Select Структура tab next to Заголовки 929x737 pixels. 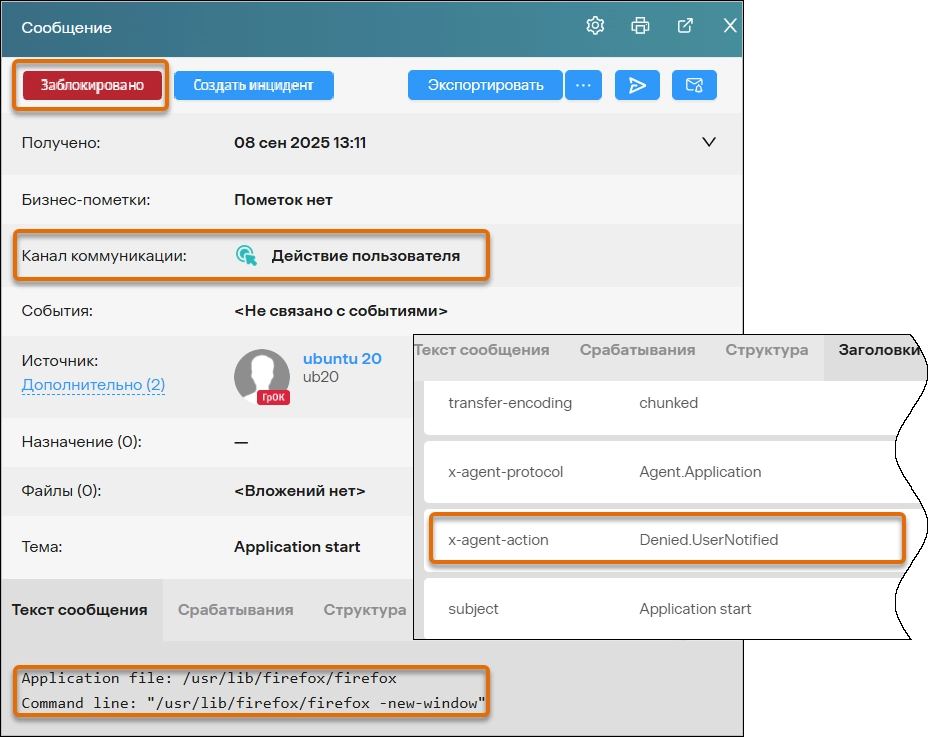(766, 351)
